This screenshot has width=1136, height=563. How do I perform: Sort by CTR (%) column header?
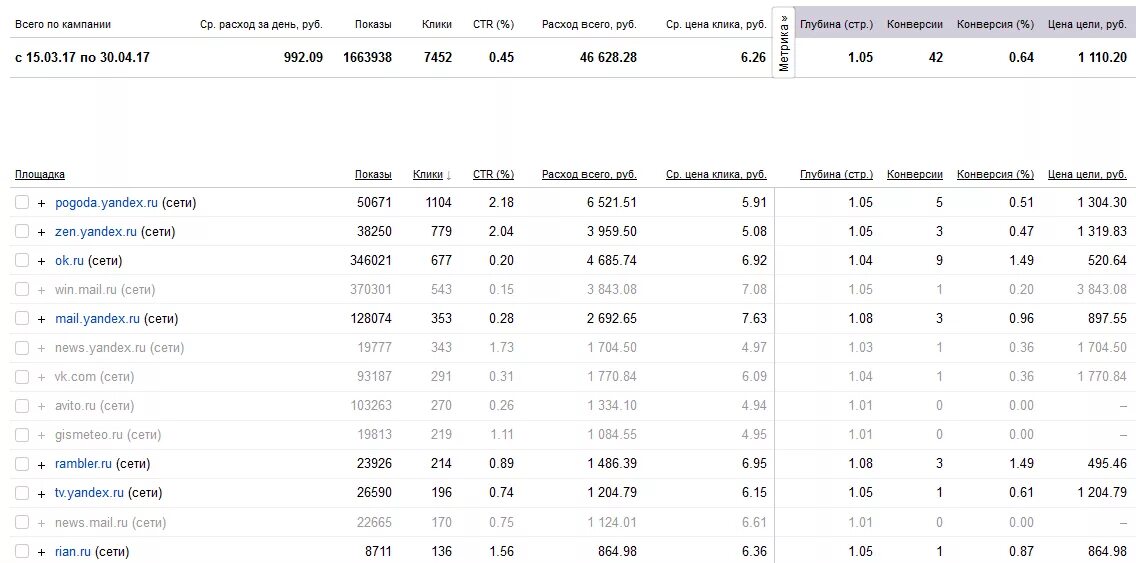[x=493, y=175]
